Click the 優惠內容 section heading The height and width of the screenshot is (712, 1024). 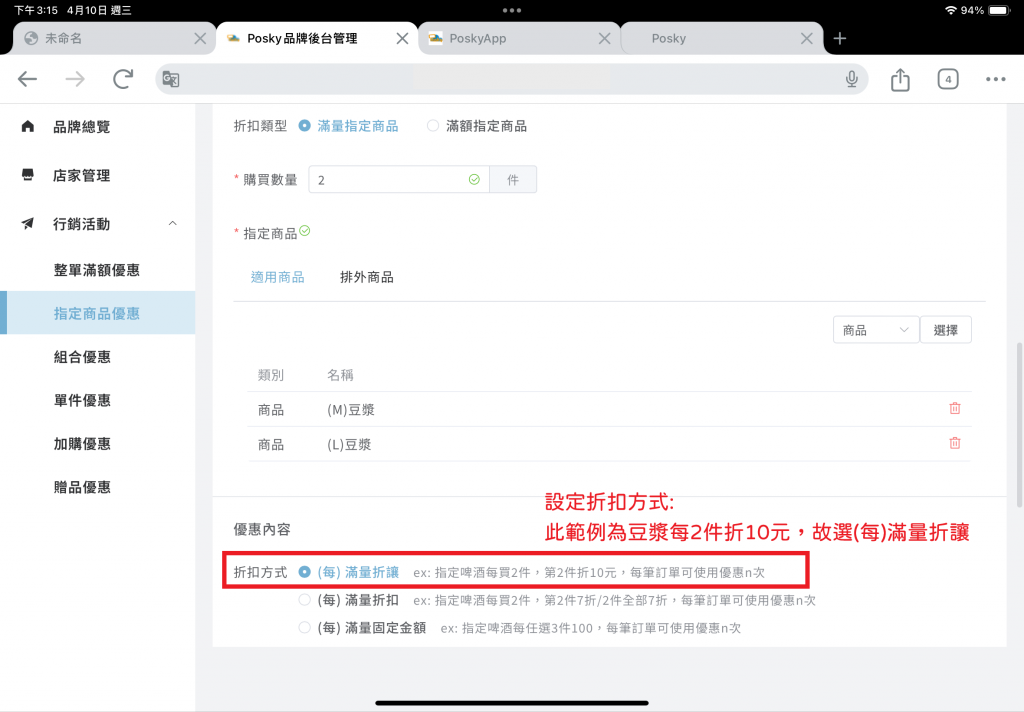coord(262,529)
